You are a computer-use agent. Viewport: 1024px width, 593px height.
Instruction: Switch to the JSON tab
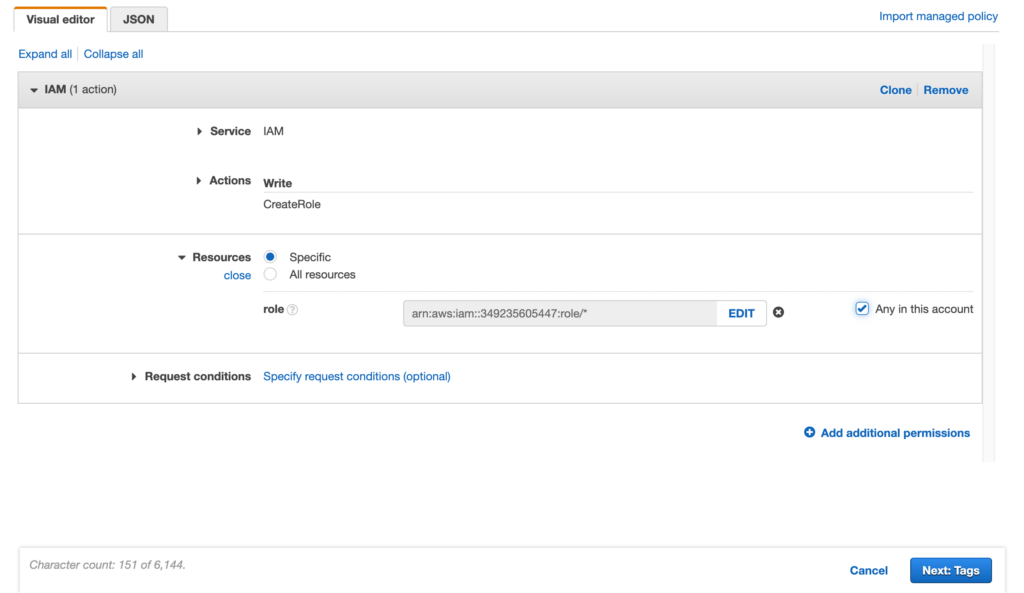(138, 19)
